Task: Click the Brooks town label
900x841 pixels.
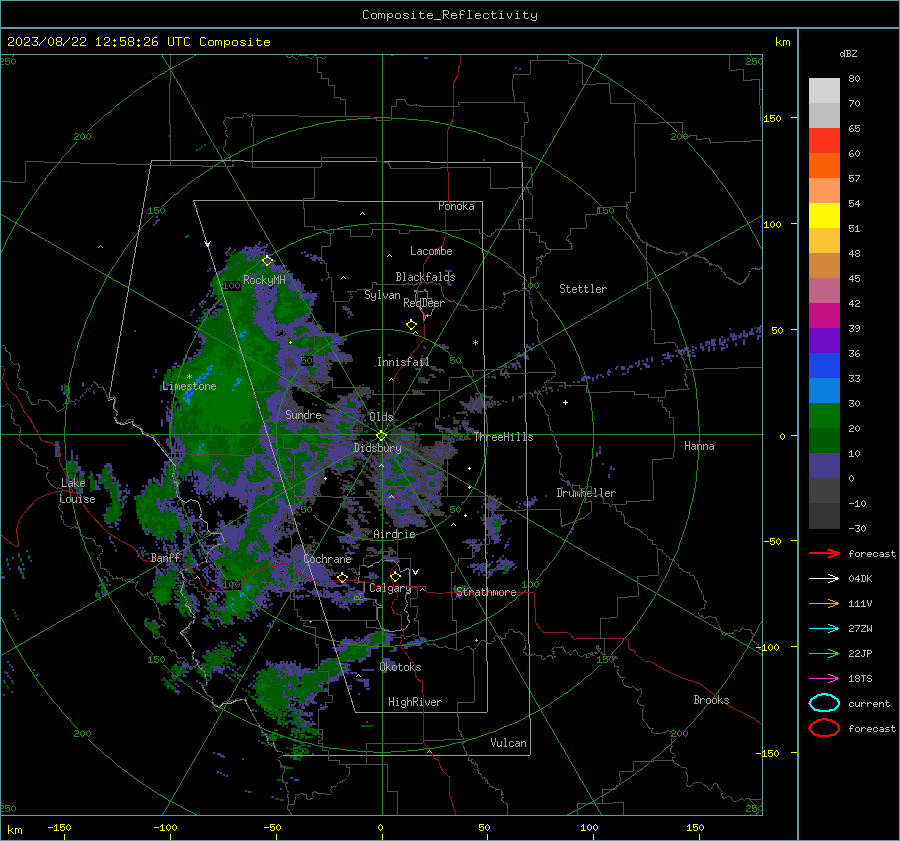Action: point(711,700)
